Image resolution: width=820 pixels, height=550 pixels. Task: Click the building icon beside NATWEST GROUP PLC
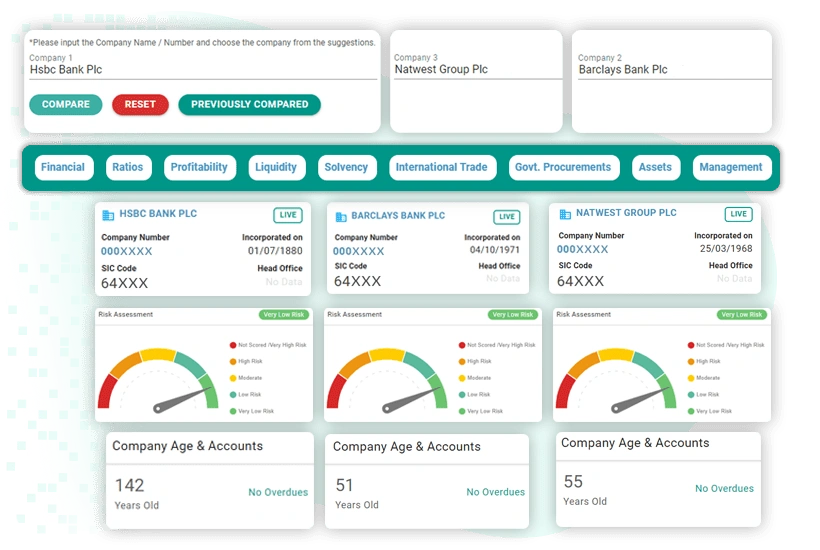(x=565, y=214)
